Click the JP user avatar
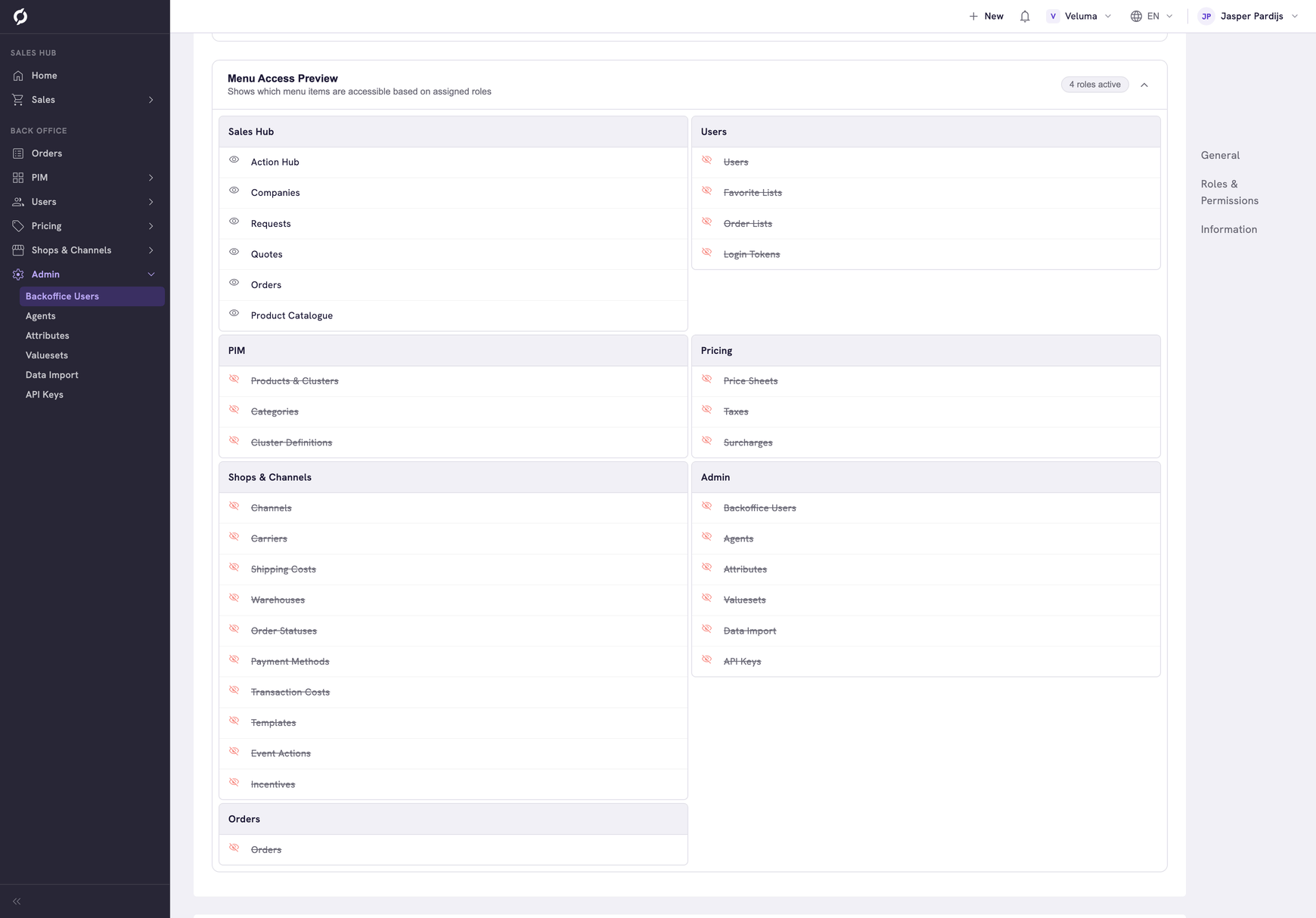The height and width of the screenshot is (918, 1316). [x=1206, y=16]
